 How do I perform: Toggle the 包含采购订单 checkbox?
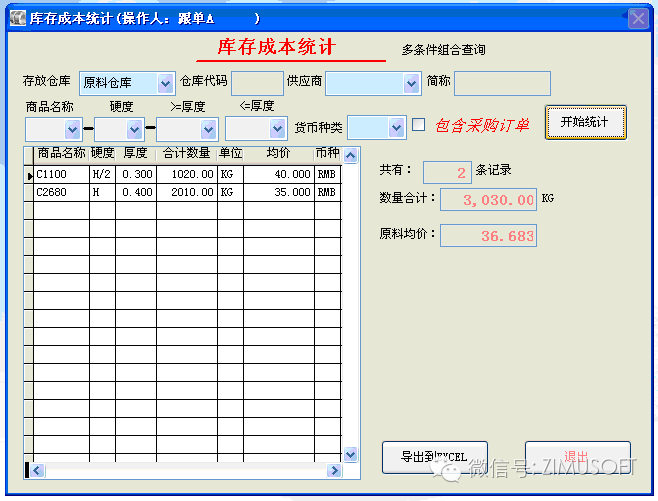click(x=419, y=125)
